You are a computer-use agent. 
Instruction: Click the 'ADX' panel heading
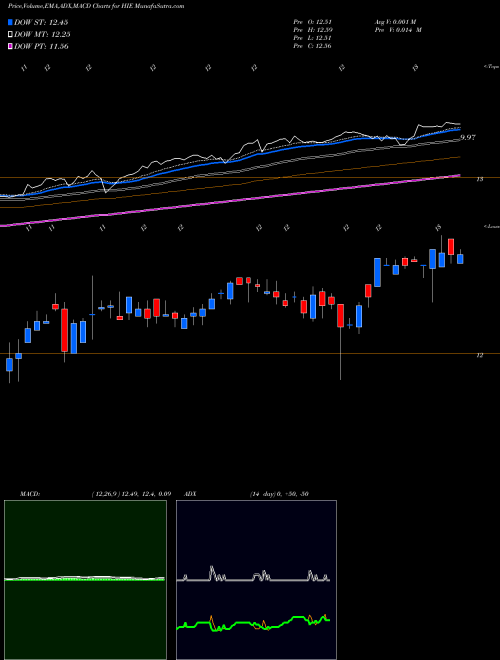(x=191, y=494)
